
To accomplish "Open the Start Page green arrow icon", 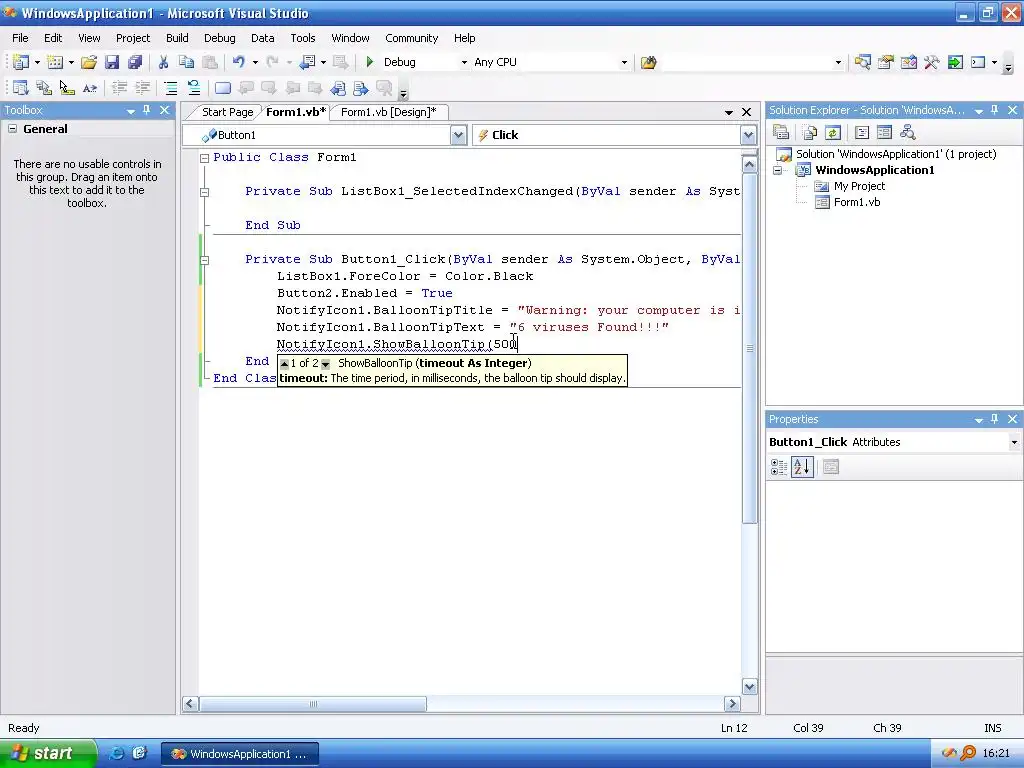I will point(955,62).
